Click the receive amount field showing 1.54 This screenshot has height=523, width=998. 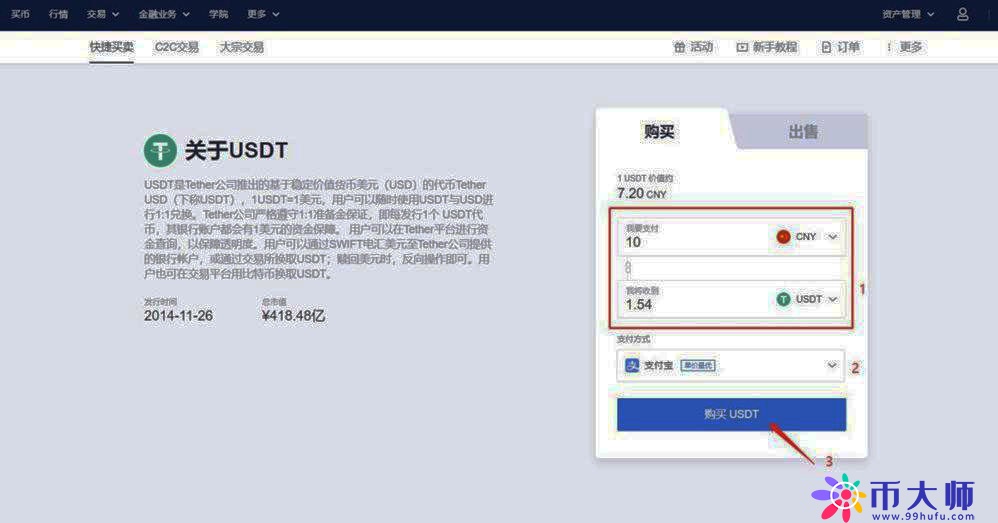731,299
